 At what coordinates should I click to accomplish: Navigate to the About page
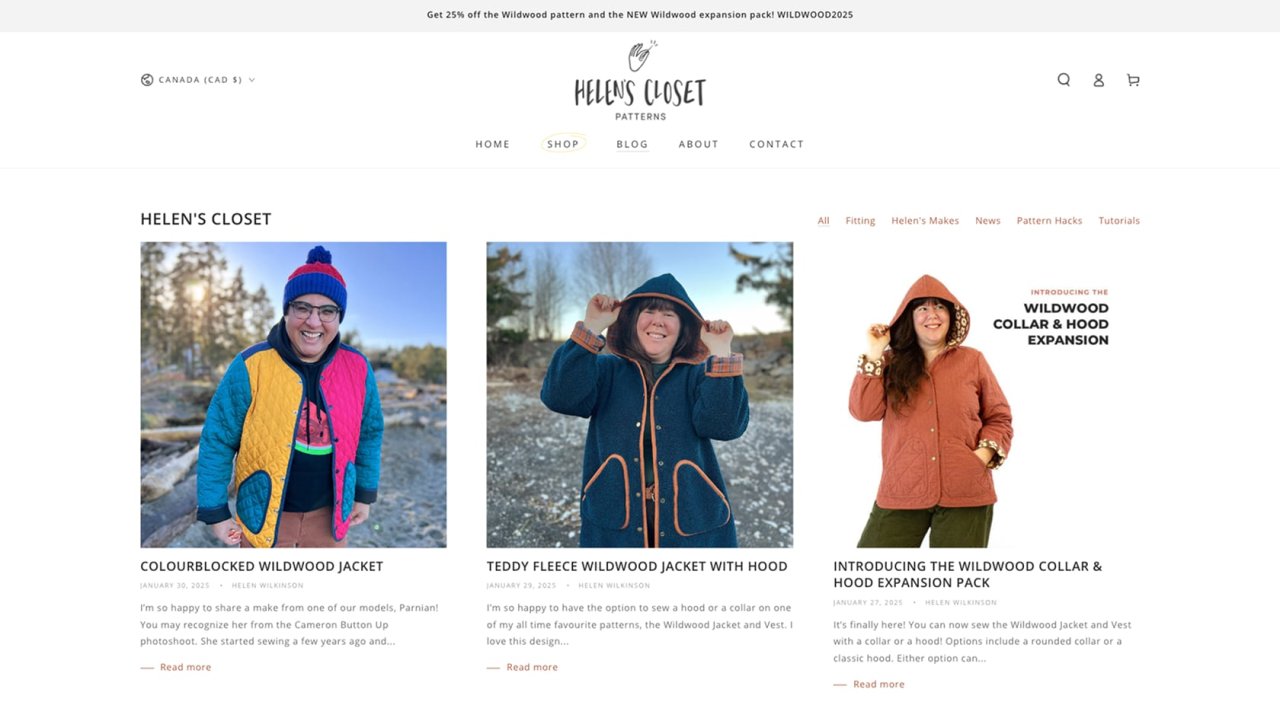click(x=699, y=144)
